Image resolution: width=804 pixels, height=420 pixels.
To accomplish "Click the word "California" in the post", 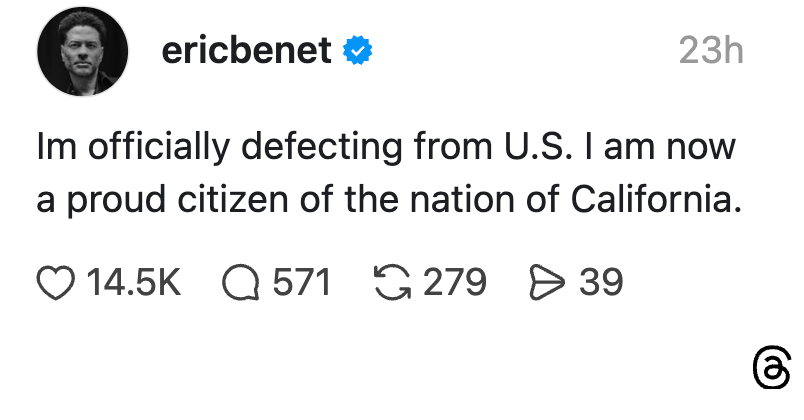I will click(656, 198).
